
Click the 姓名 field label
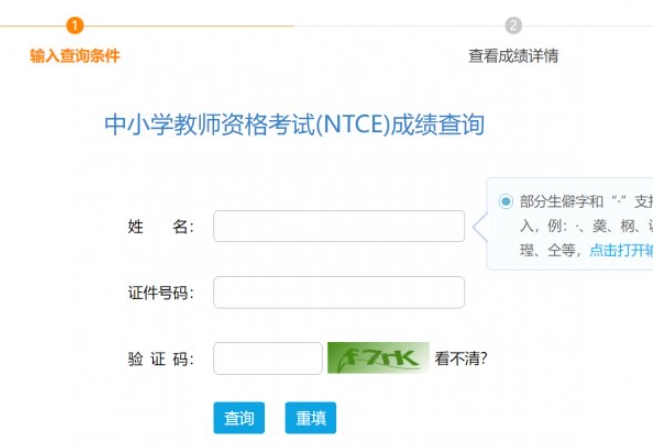(161, 227)
